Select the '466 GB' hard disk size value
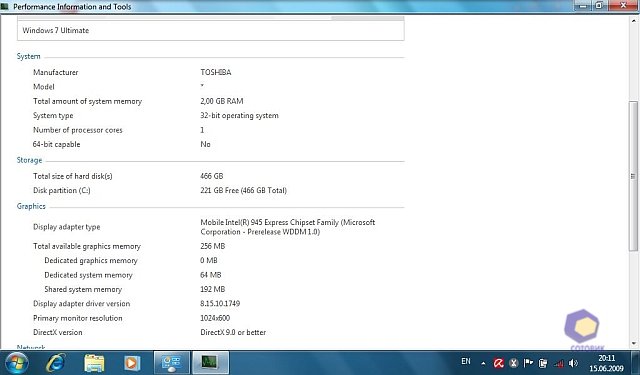 click(211, 176)
